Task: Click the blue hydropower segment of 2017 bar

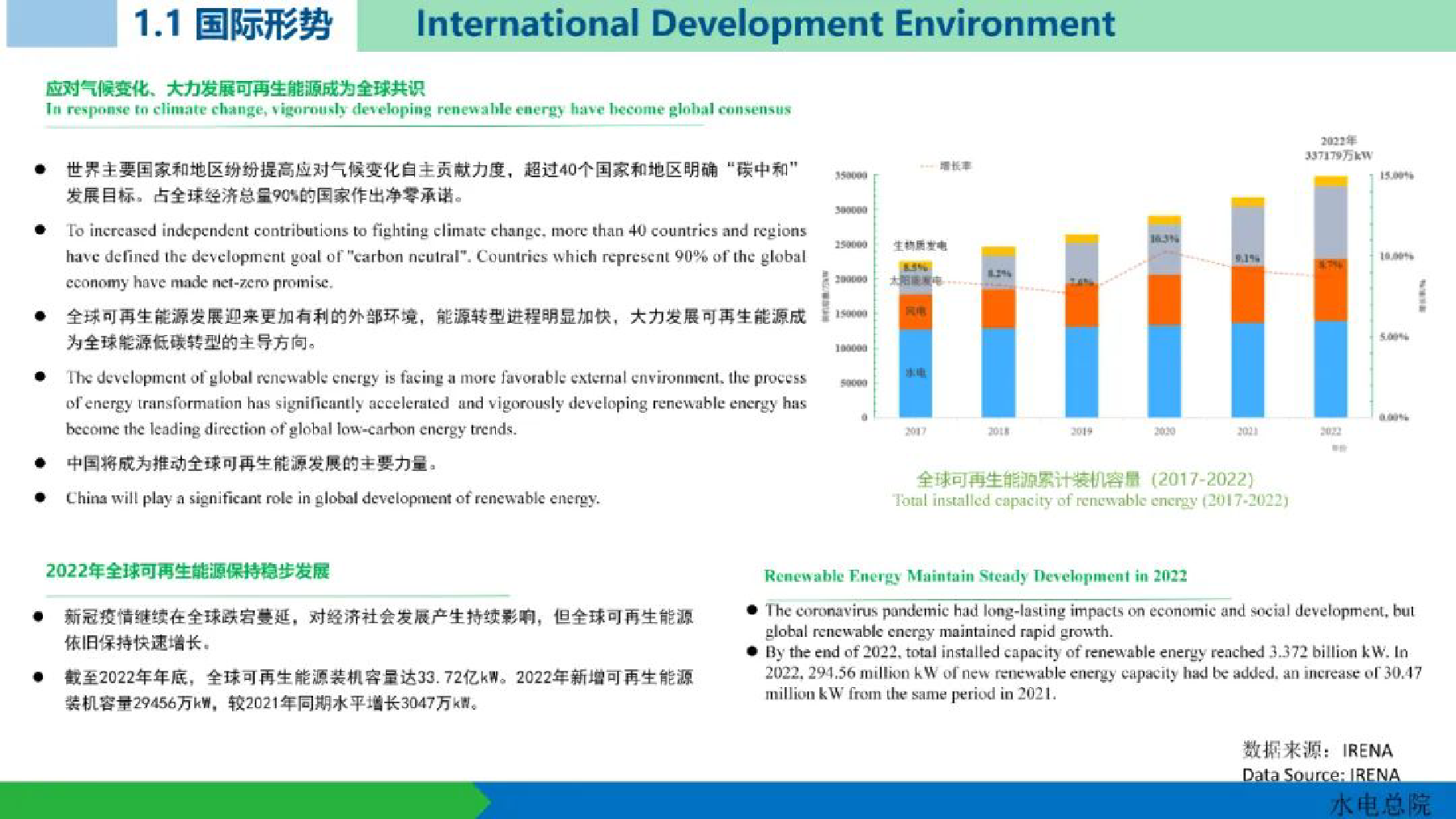Action: point(915,373)
